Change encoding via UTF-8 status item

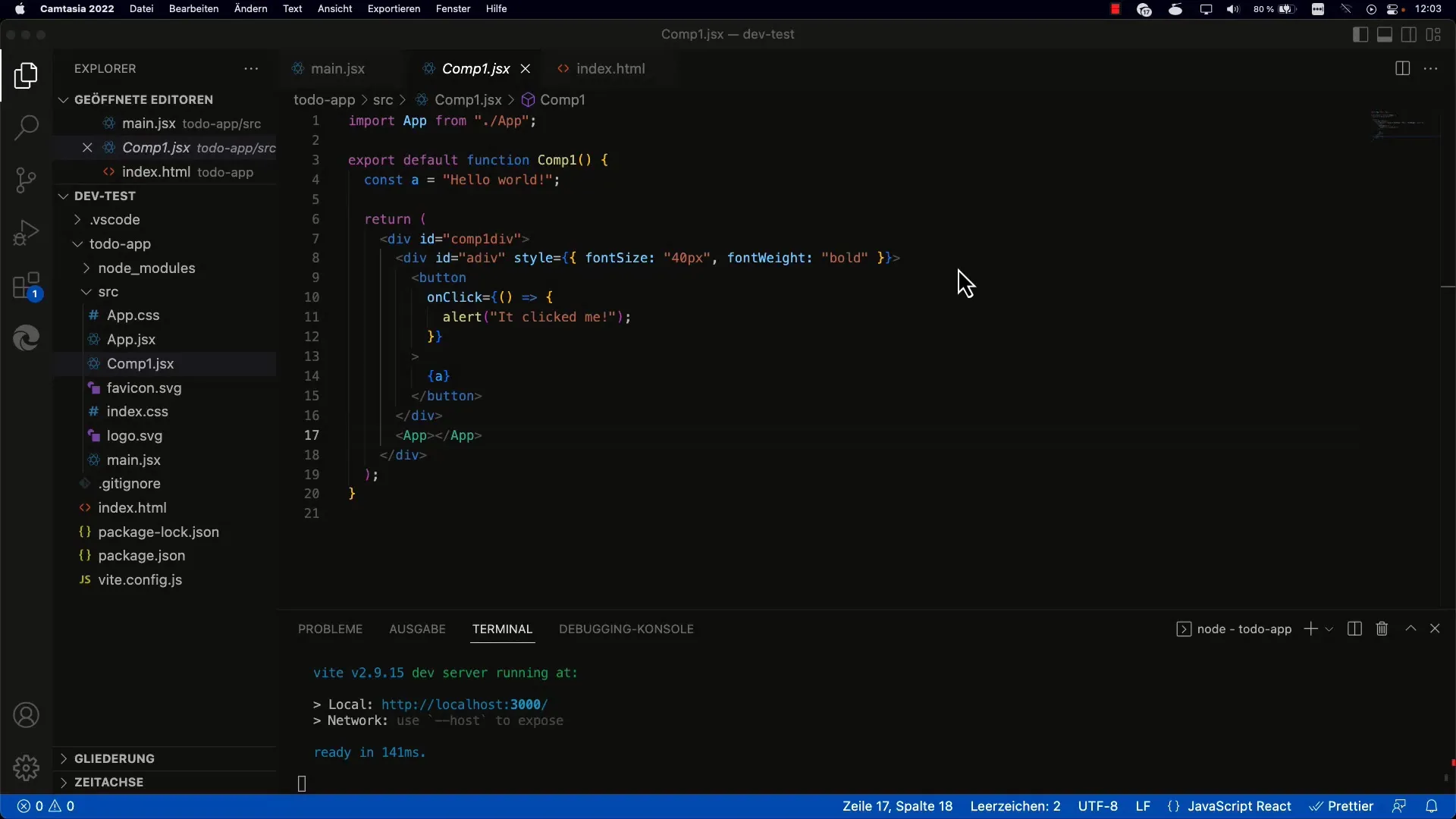click(x=1098, y=806)
